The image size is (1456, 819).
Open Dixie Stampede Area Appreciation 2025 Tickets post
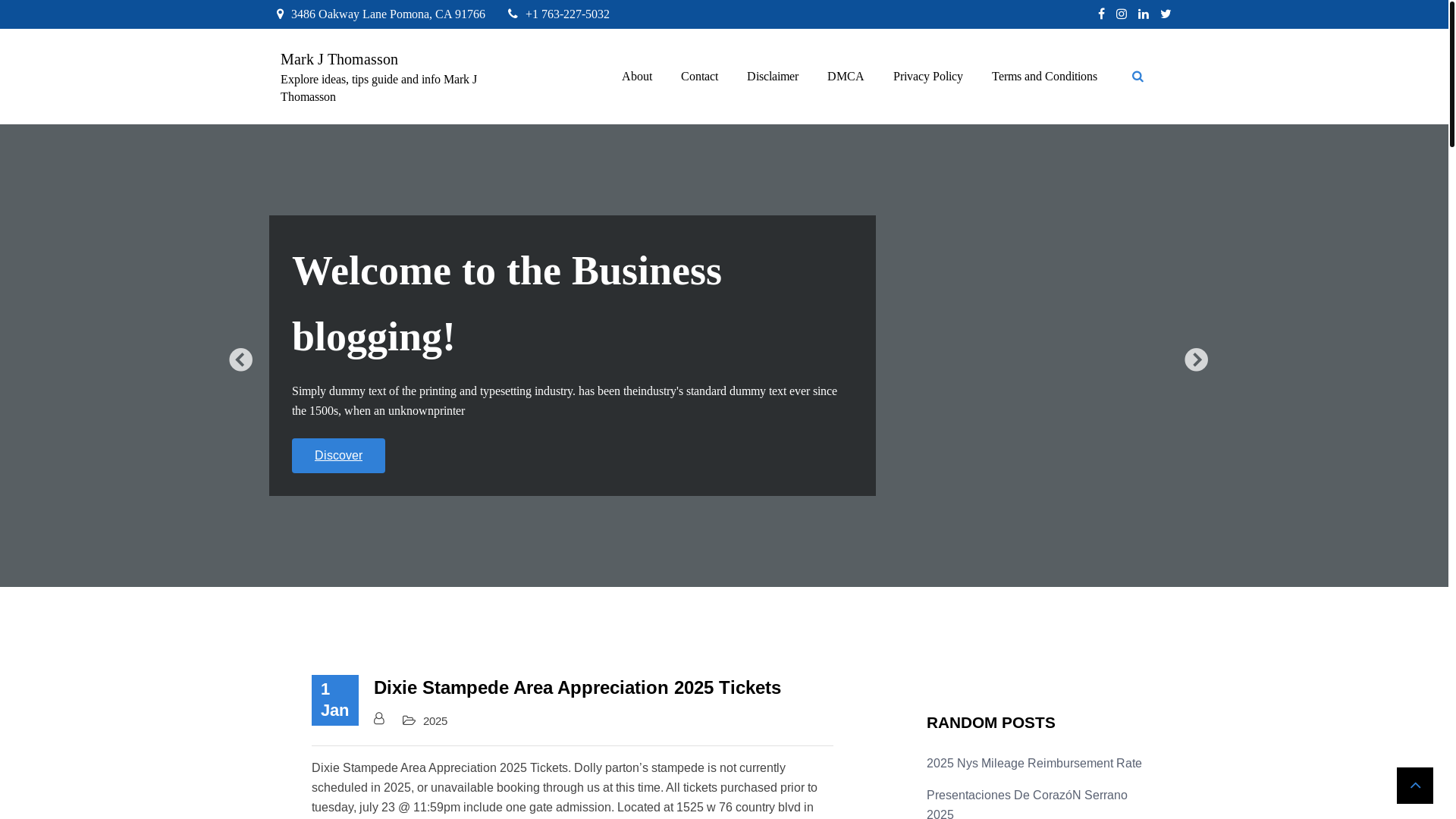click(577, 688)
